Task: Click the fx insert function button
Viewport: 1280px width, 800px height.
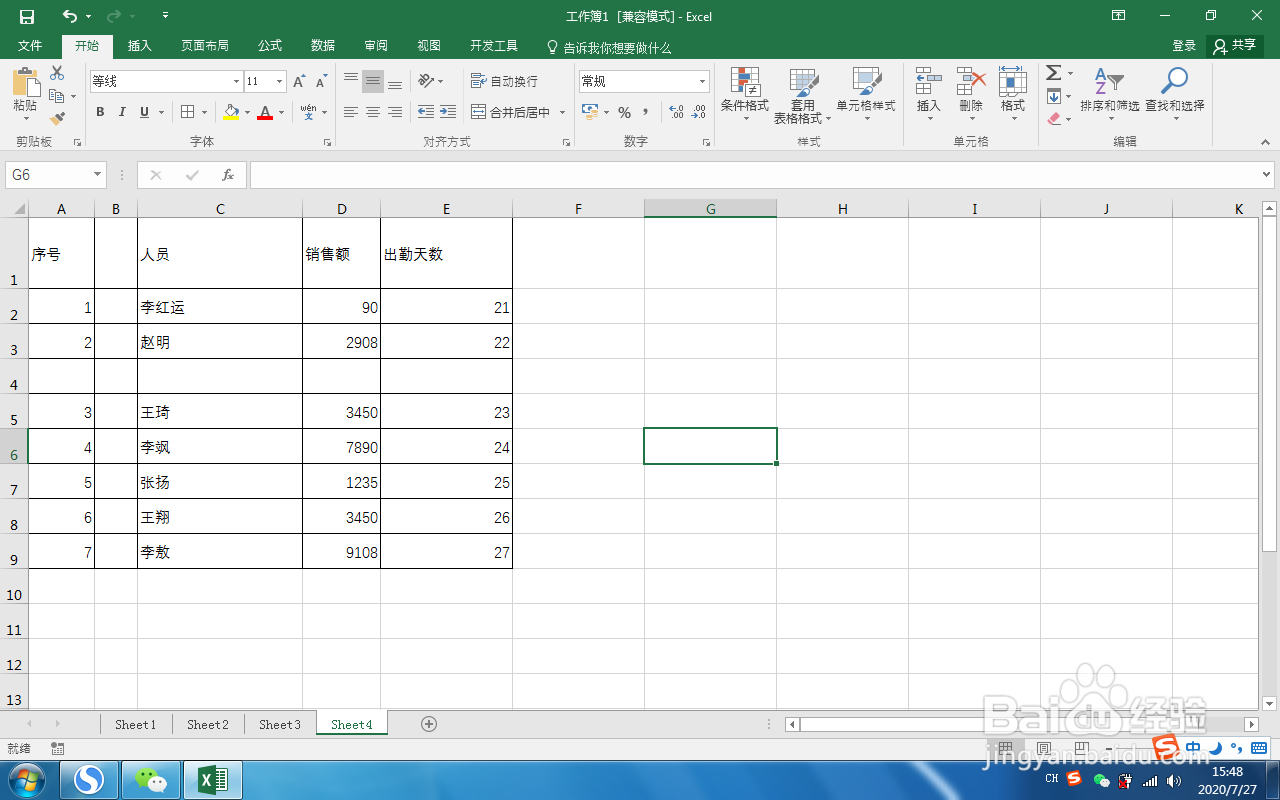Action: (228, 174)
